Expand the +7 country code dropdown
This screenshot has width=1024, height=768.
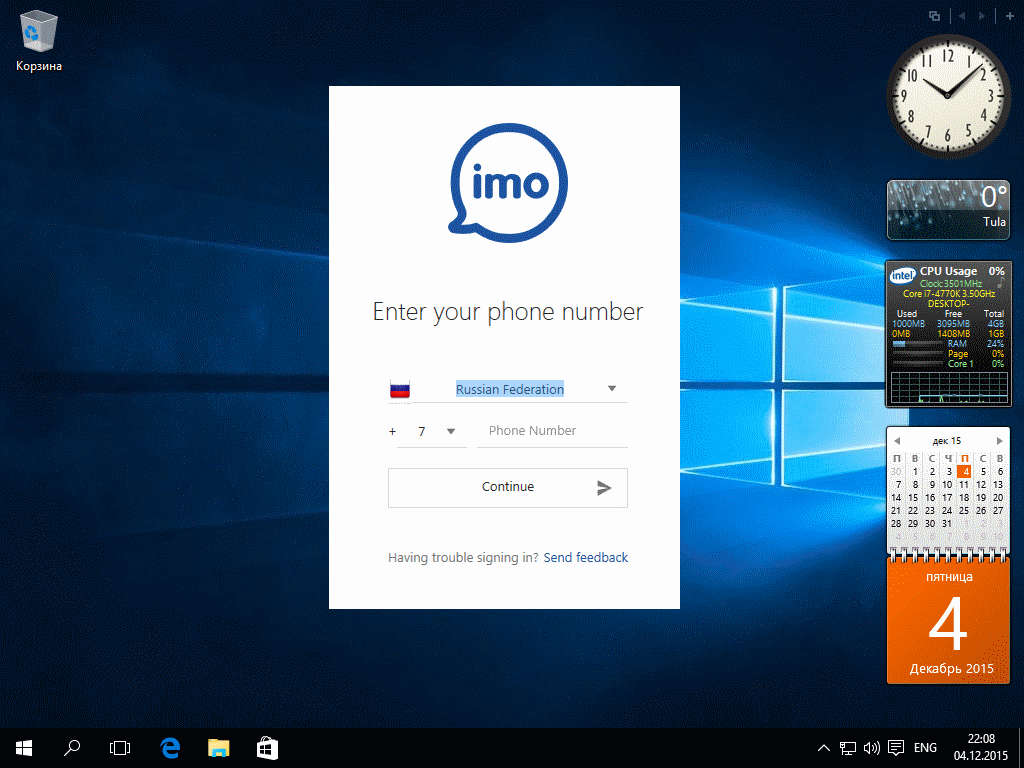point(451,431)
